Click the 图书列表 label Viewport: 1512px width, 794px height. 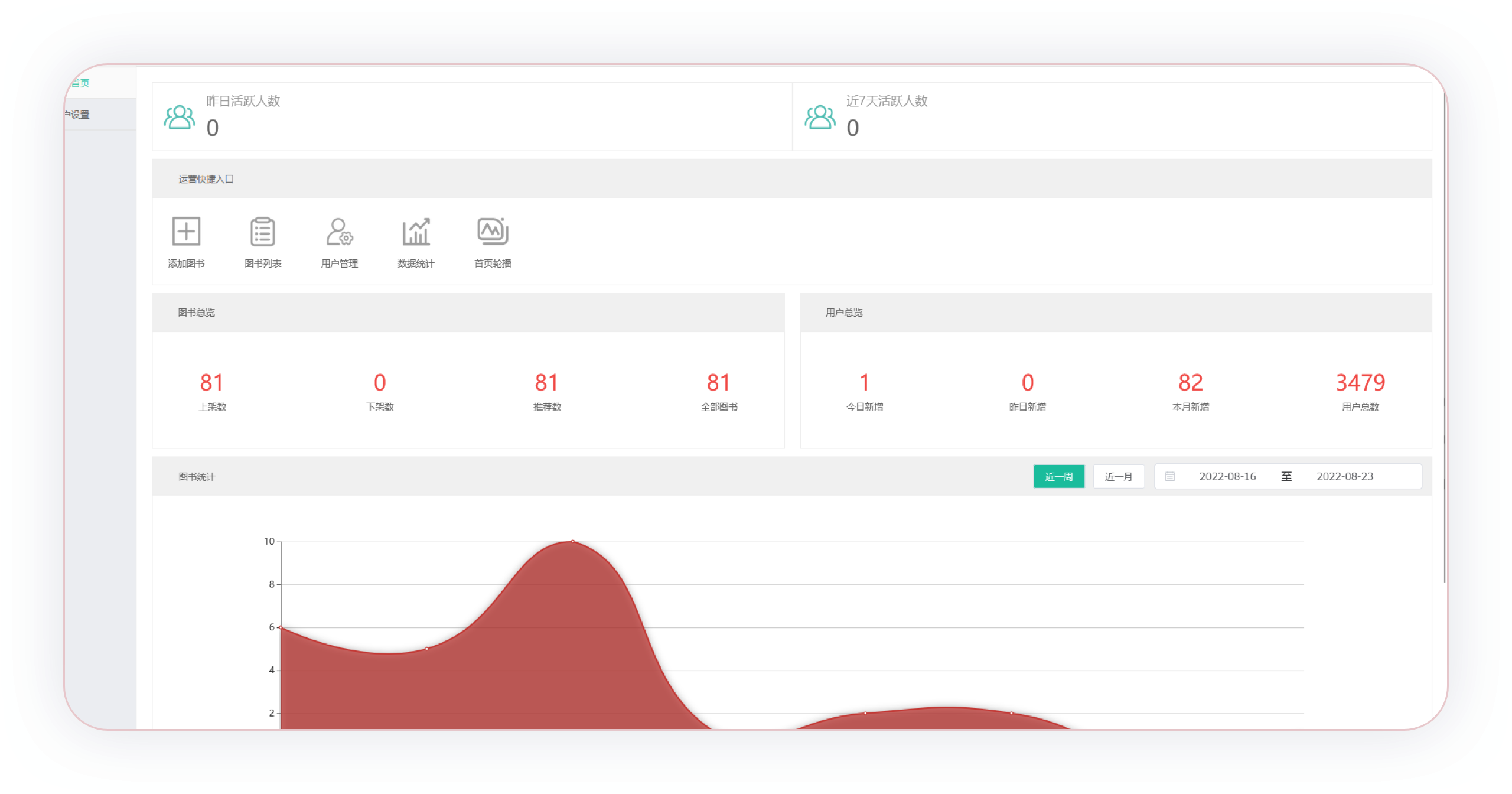263,263
